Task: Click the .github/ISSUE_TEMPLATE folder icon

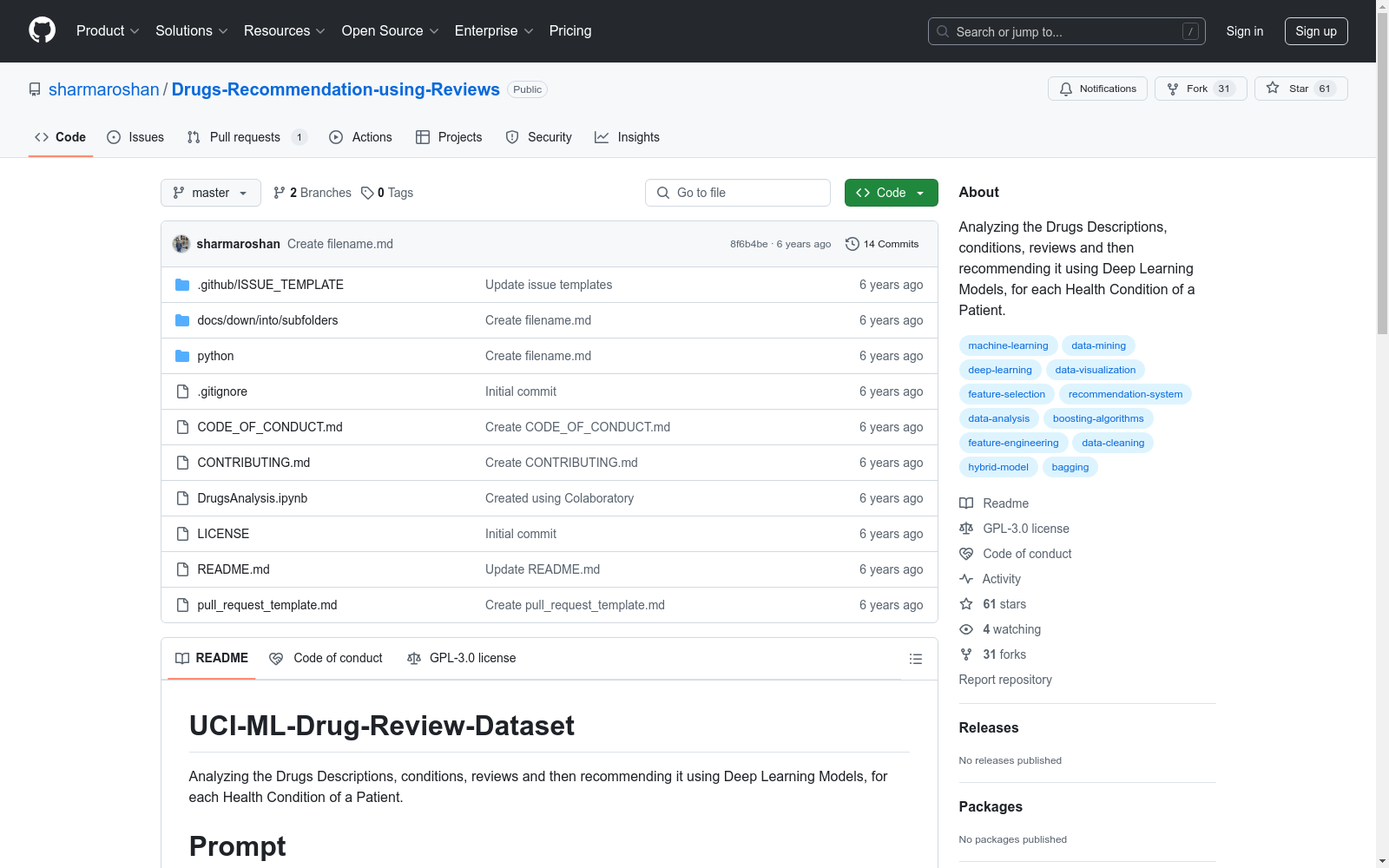Action: (x=182, y=285)
